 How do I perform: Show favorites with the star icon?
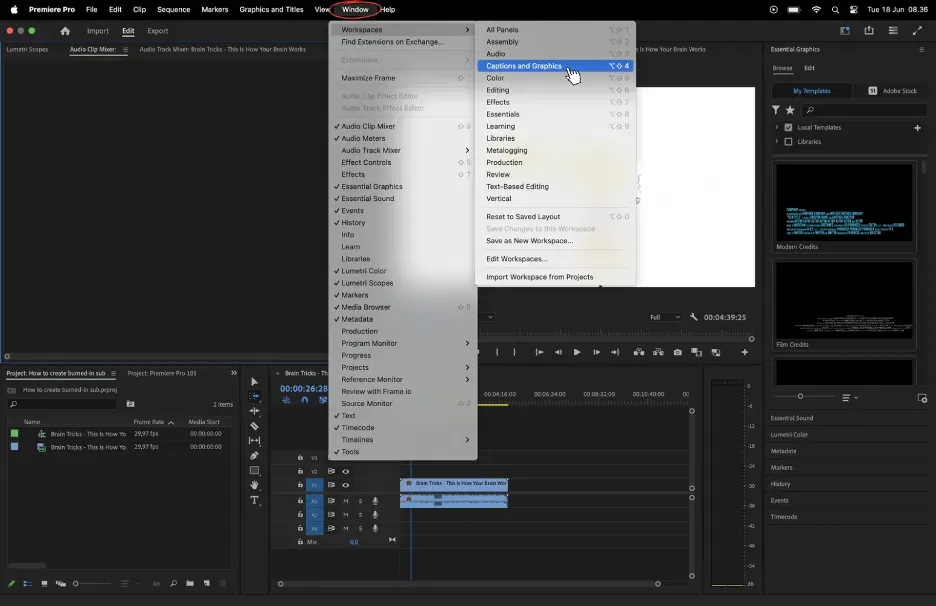tap(790, 110)
